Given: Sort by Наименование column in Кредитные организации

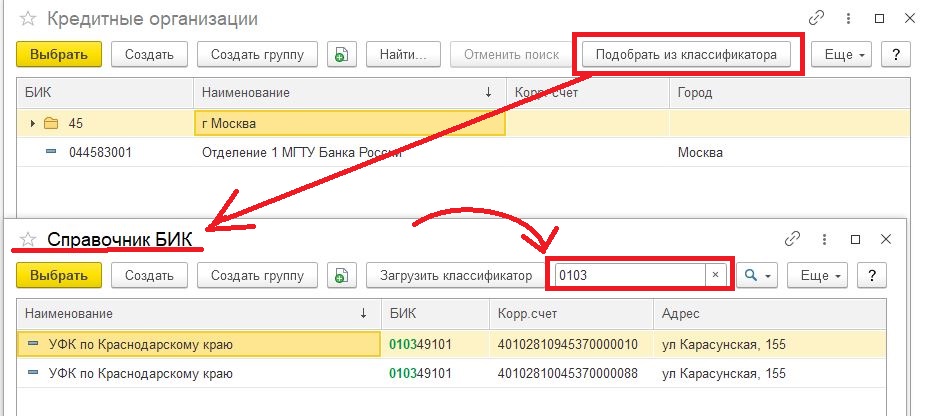Looking at the screenshot, I should (x=350, y=92).
